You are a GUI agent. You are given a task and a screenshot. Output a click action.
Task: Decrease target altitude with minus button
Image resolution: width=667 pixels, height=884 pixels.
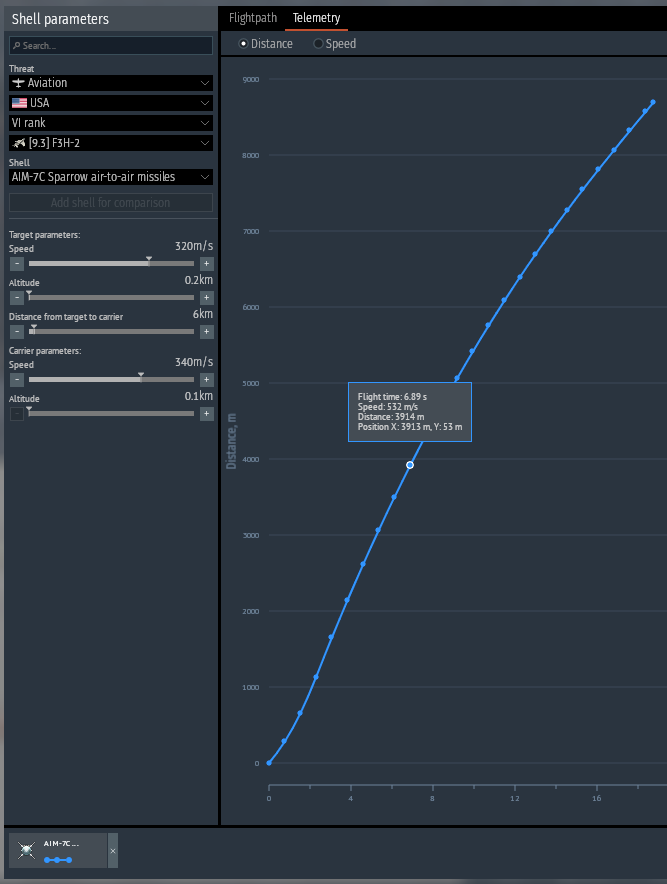[x=17, y=297]
